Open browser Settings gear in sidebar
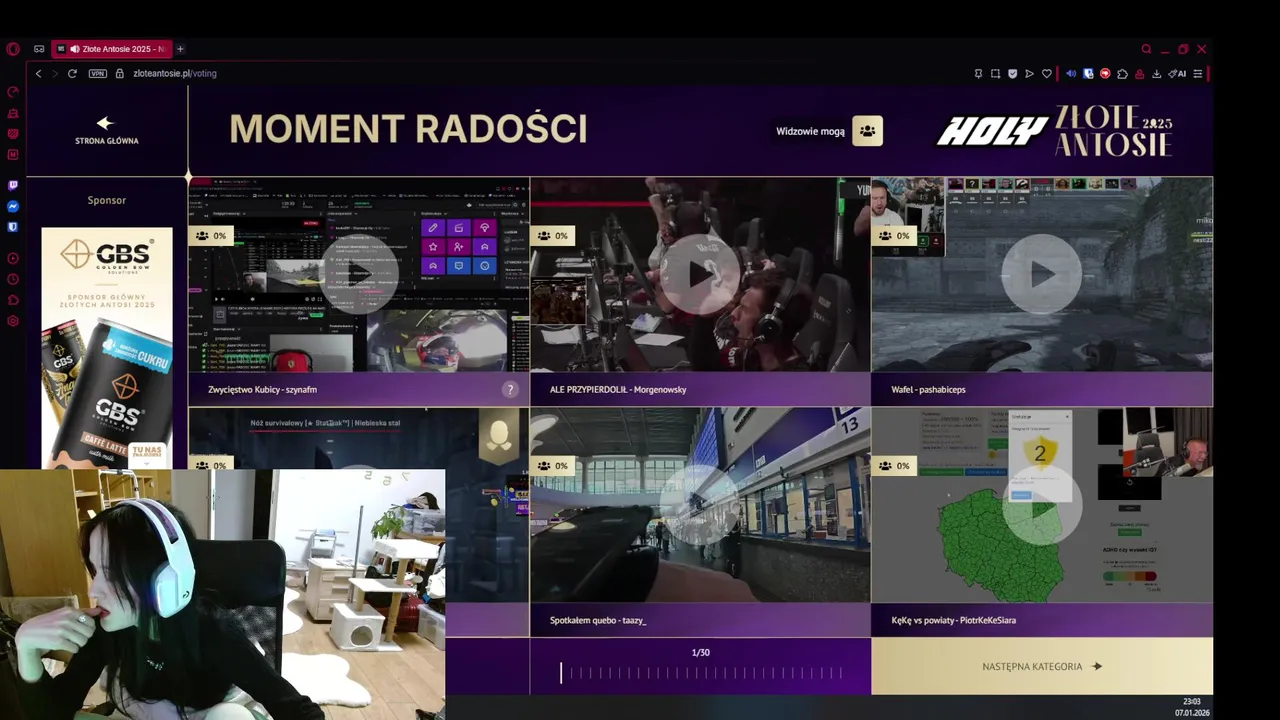1280x720 pixels. (13, 321)
